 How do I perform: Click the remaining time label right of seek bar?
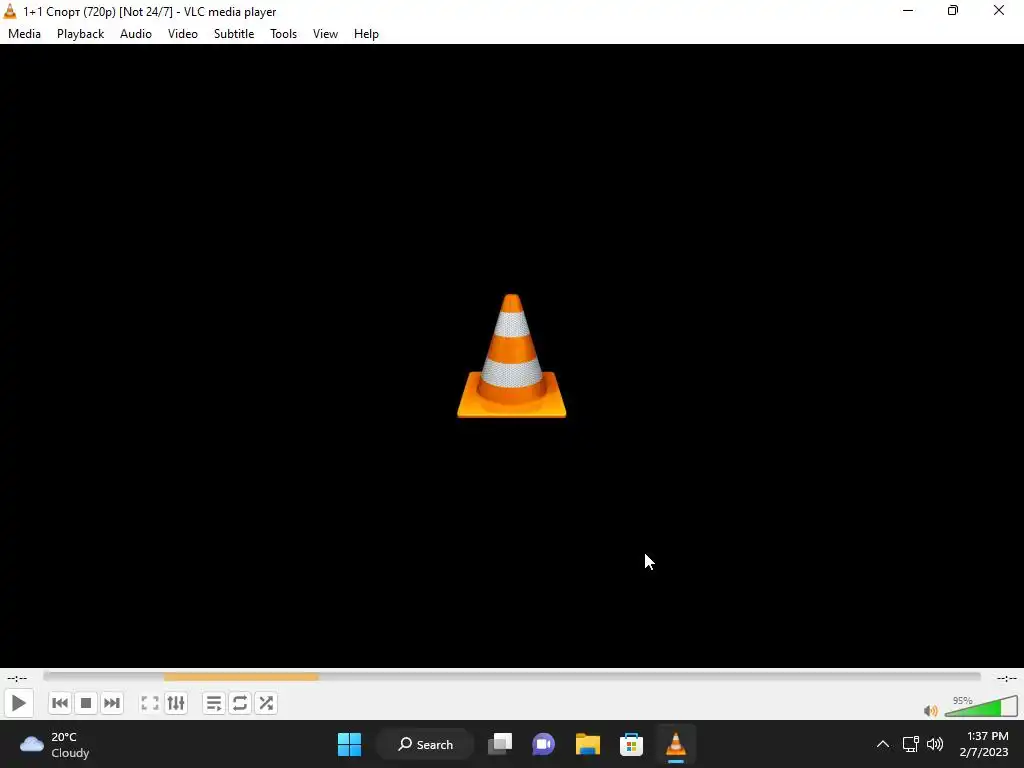[x=1006, y=678]
